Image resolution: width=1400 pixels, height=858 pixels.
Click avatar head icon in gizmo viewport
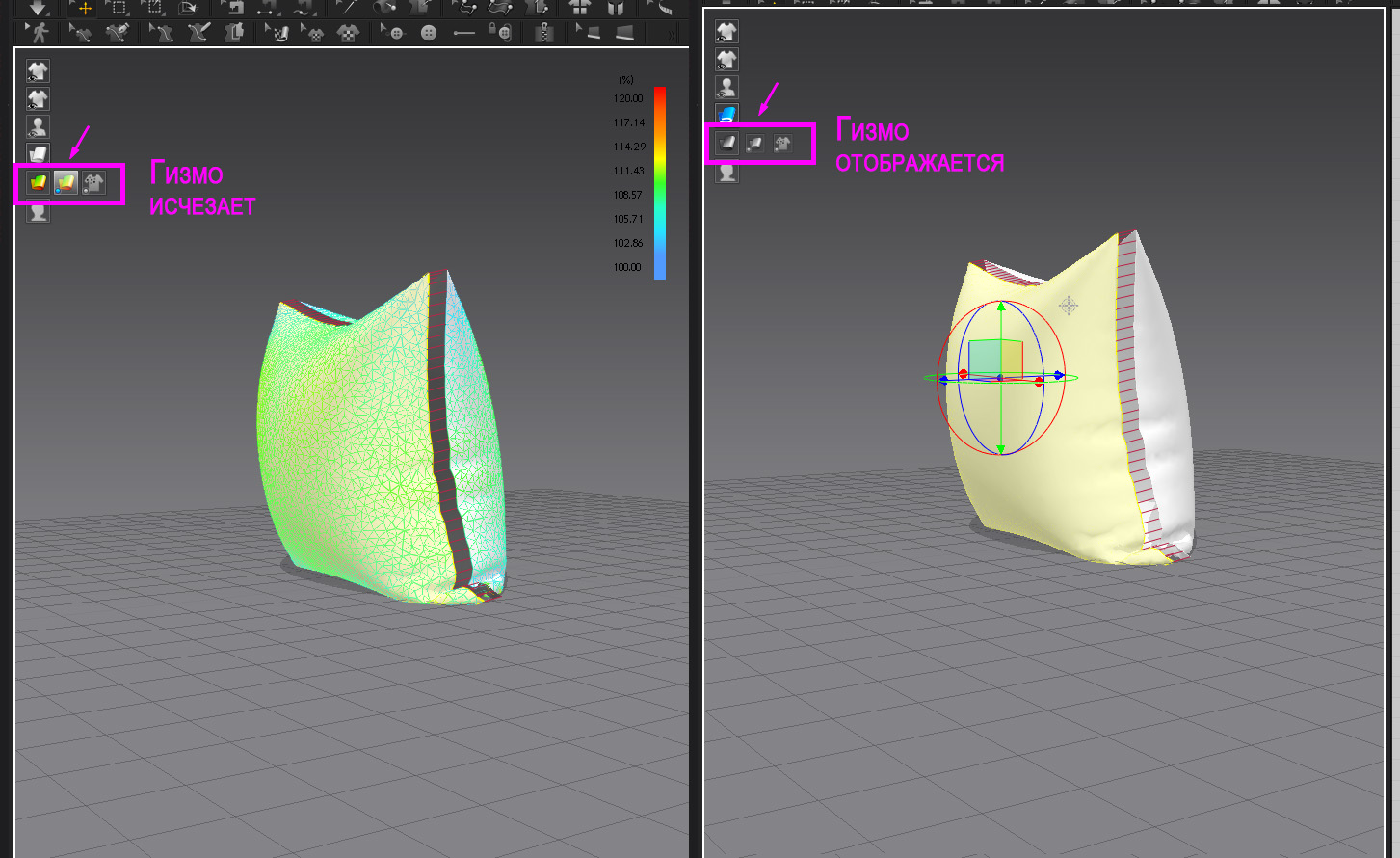726,172
